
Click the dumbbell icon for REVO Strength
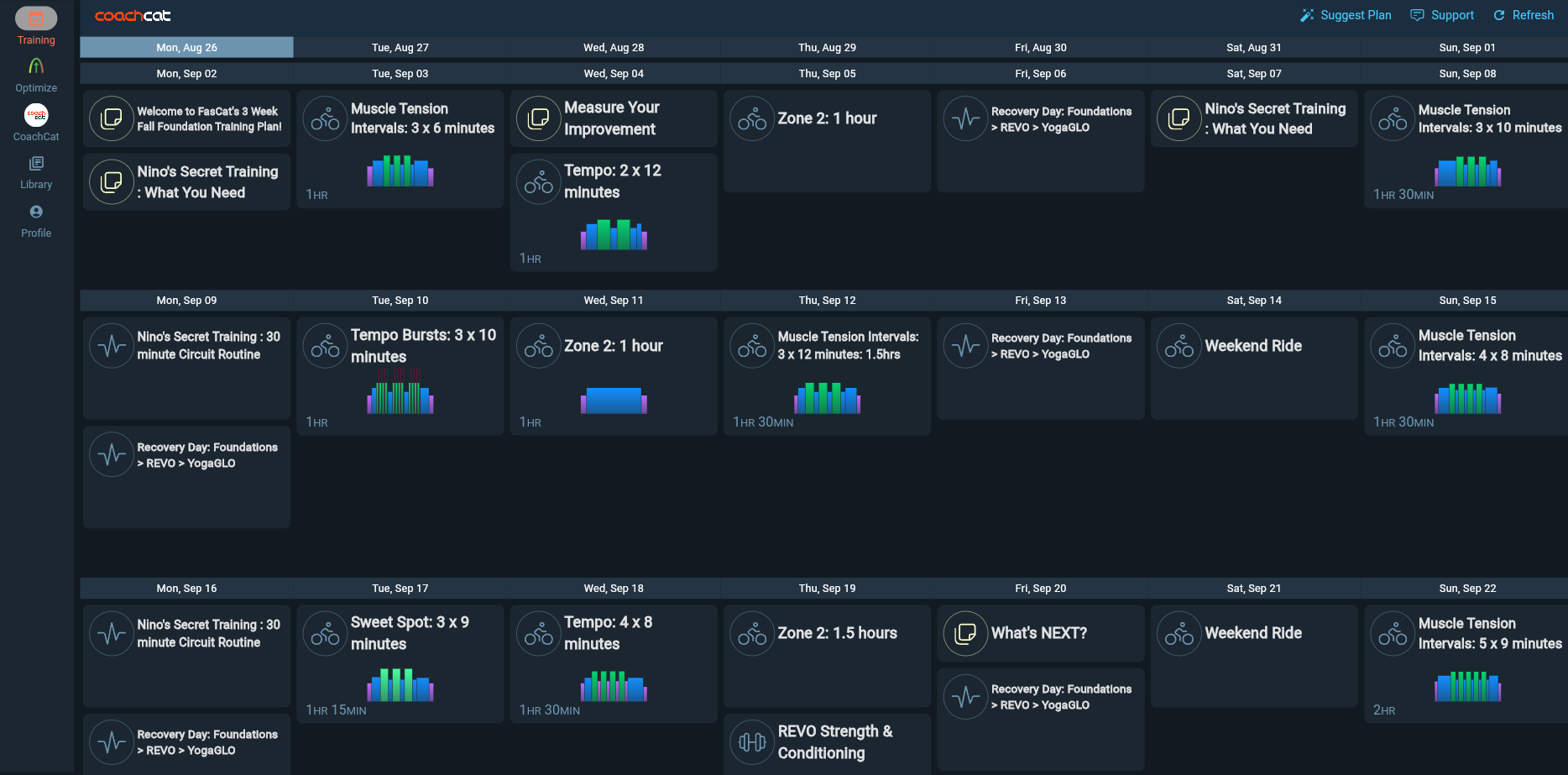click(751, 742)
